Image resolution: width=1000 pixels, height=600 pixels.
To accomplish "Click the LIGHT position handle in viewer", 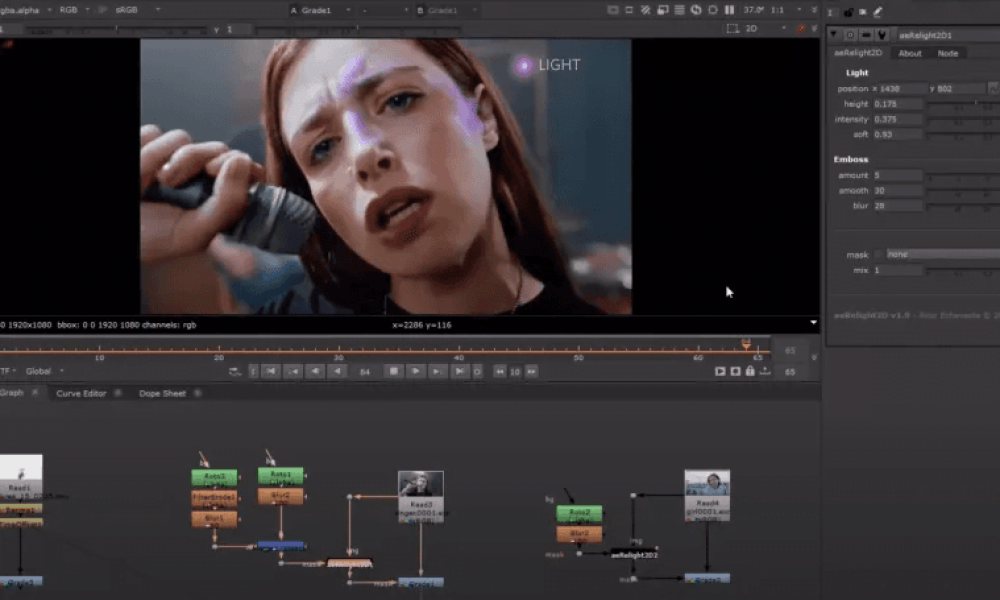I will pos(524,65).
